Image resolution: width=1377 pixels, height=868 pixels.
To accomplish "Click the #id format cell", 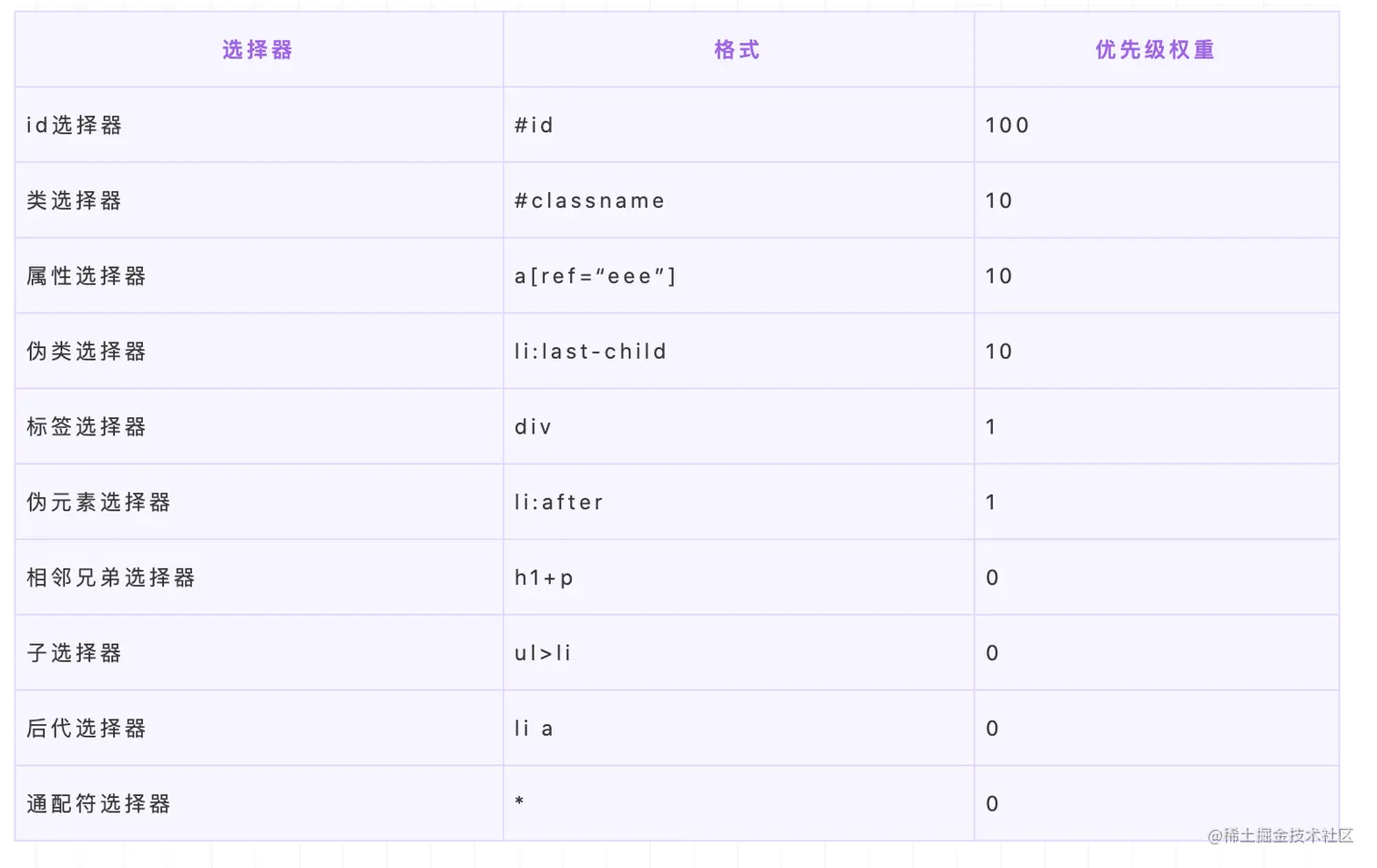I will (534, 126).
